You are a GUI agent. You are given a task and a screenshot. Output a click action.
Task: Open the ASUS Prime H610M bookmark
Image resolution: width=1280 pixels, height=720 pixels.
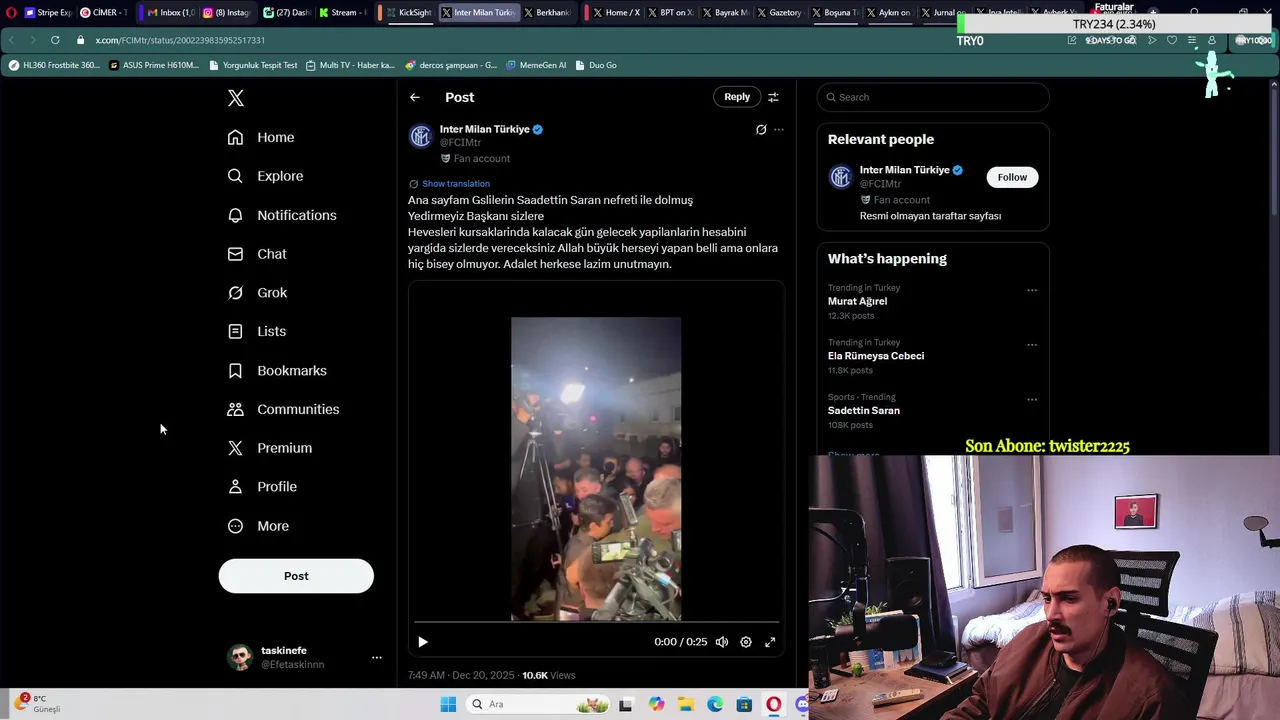coord(154,65)
